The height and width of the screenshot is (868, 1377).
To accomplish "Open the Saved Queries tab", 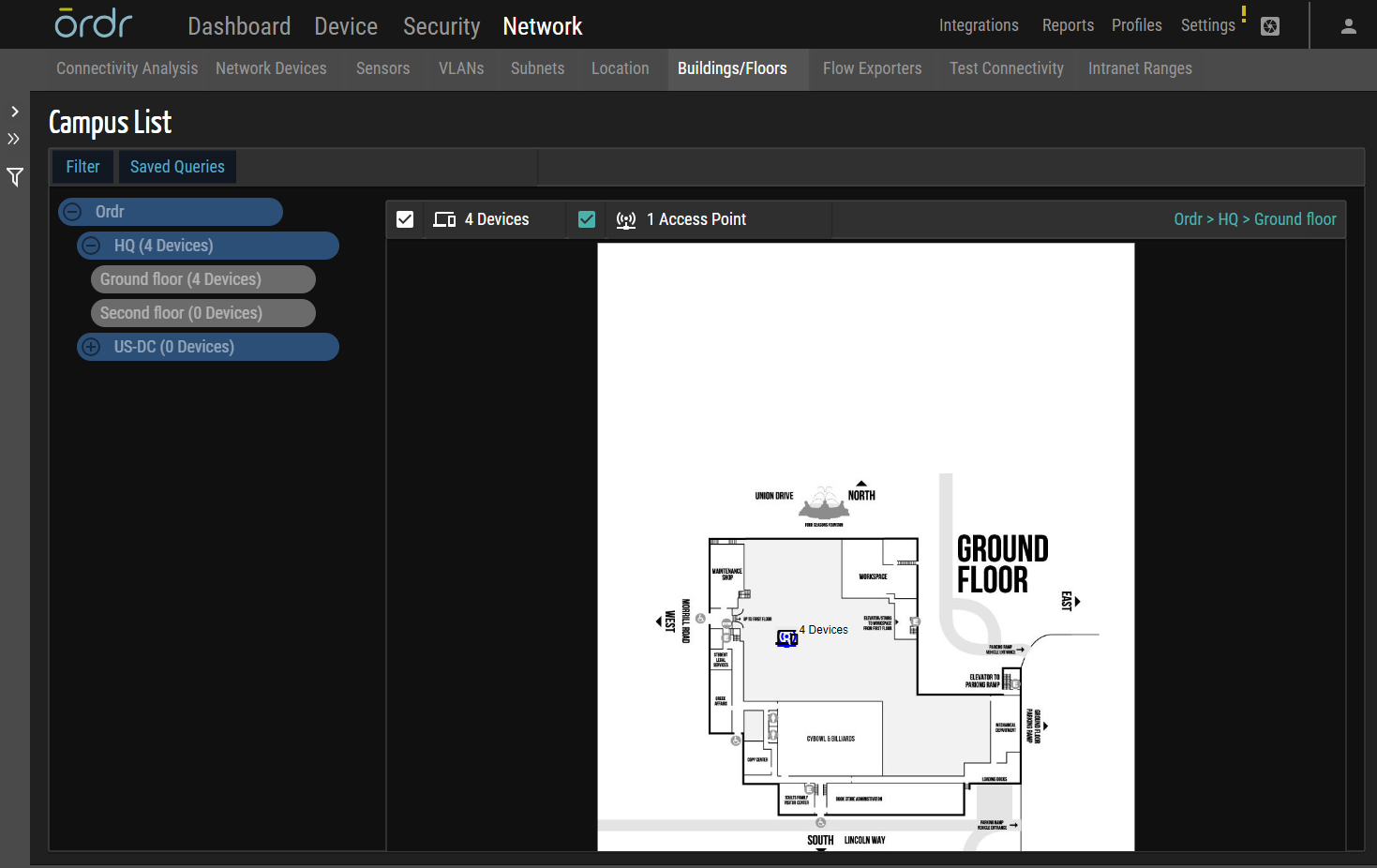I will pyautogui.click(x=177, y=167).
